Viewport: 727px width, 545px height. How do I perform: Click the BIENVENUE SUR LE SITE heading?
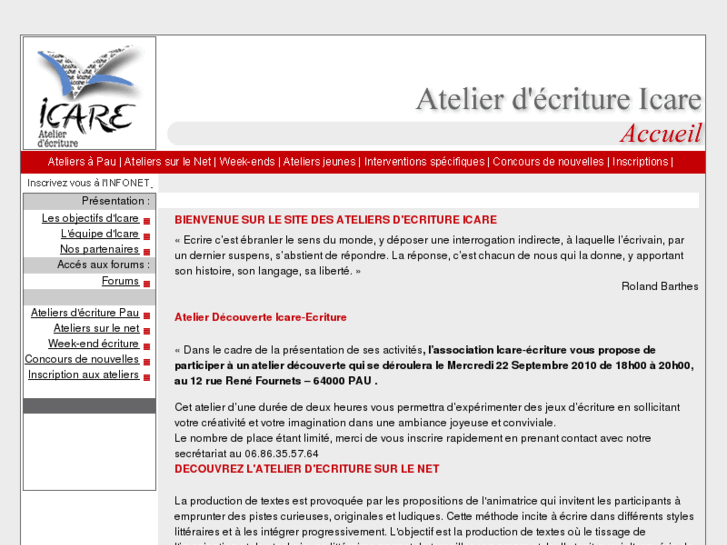click(336, 220)
